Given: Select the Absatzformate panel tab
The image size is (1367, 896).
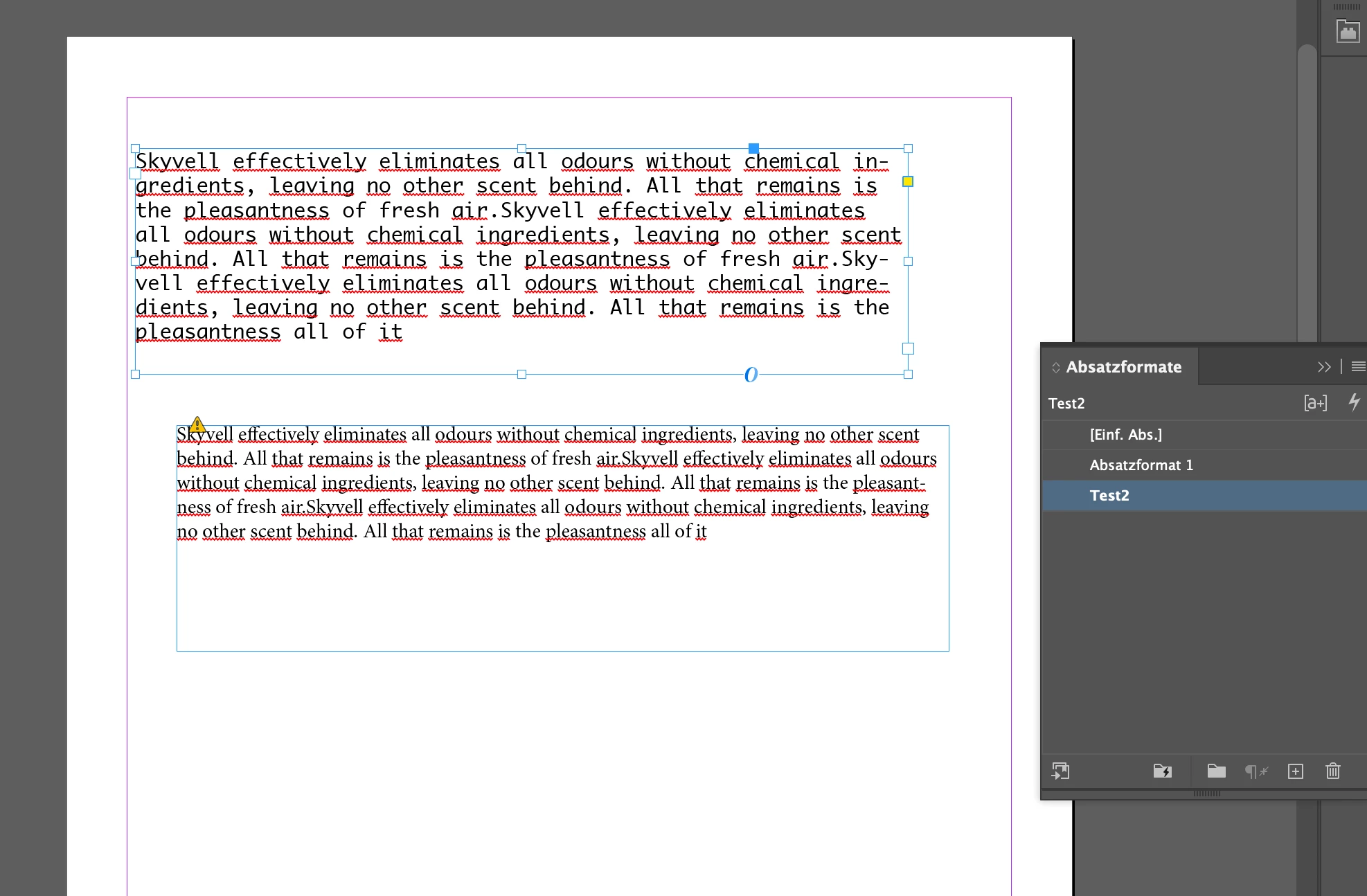Looking at the screenshot, I should pos(1123,367).
